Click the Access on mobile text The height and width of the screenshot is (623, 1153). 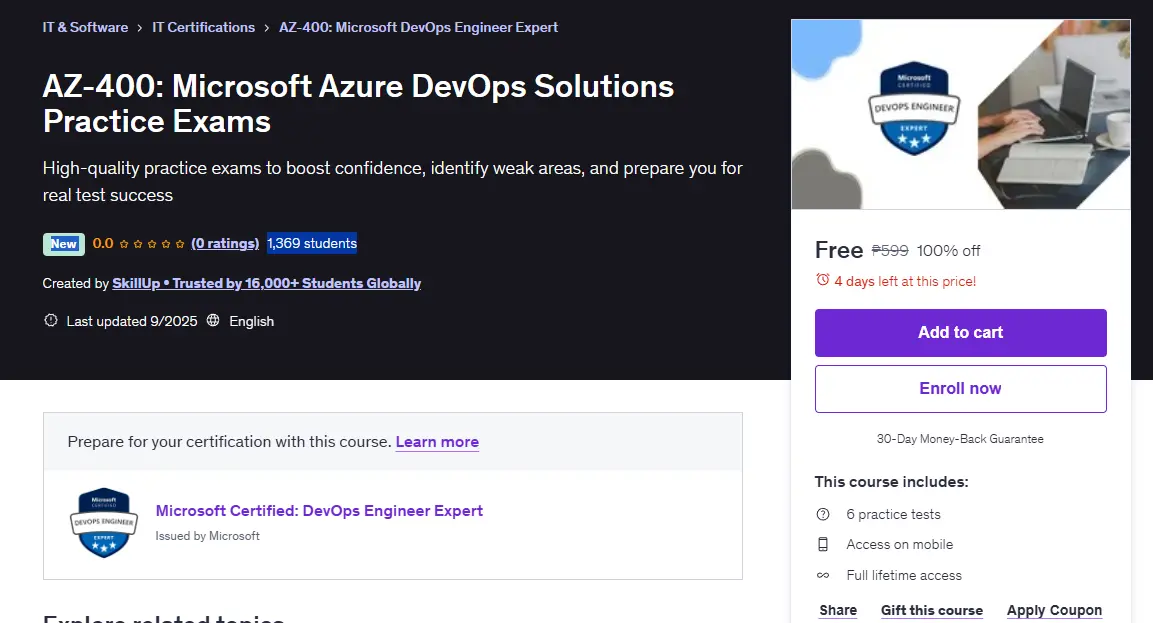tap(899, 544)
